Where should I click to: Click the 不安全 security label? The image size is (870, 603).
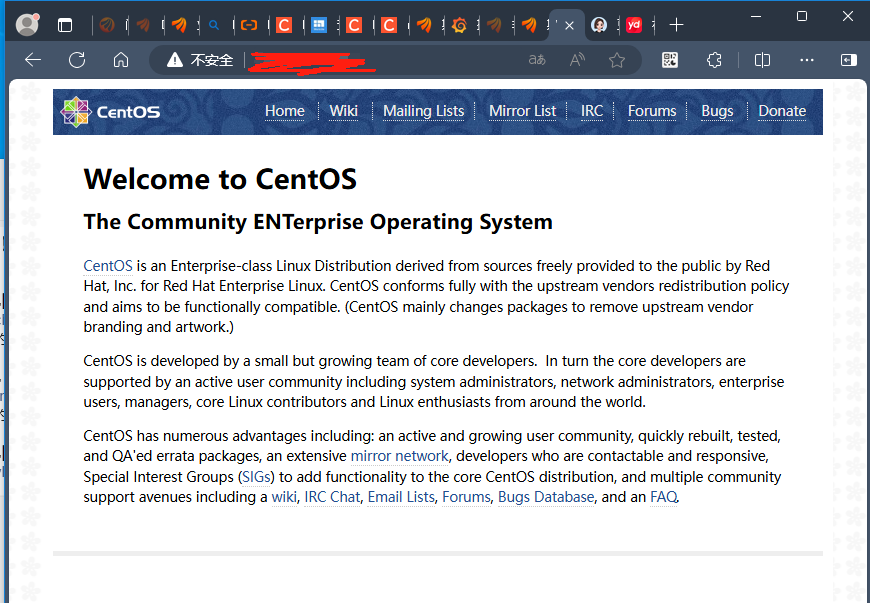click(x=211, y=60)
